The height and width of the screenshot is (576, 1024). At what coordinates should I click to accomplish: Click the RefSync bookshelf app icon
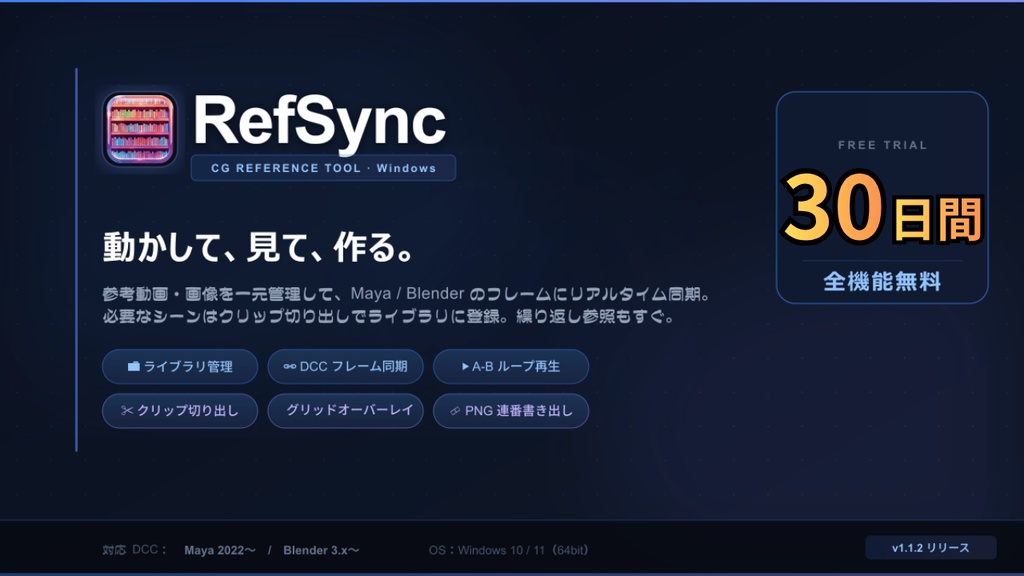[x=140, y=128]
